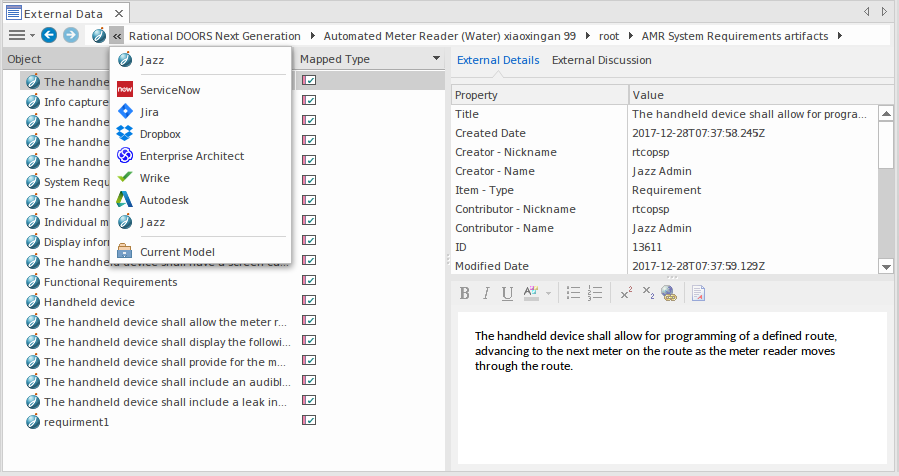Insert hyperlink with globe icon

[x=669, y=293]
